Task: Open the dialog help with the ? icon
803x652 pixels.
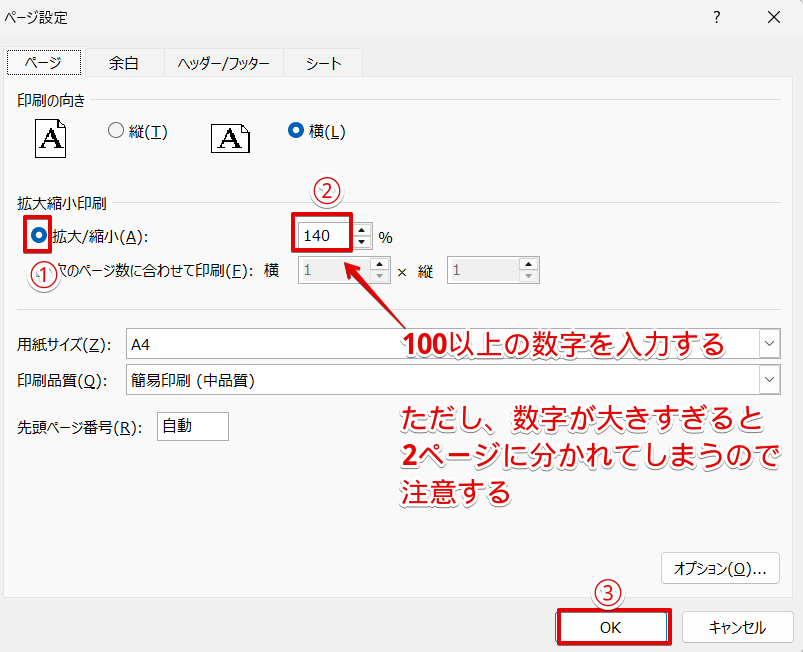Action: tap(717, 17)
